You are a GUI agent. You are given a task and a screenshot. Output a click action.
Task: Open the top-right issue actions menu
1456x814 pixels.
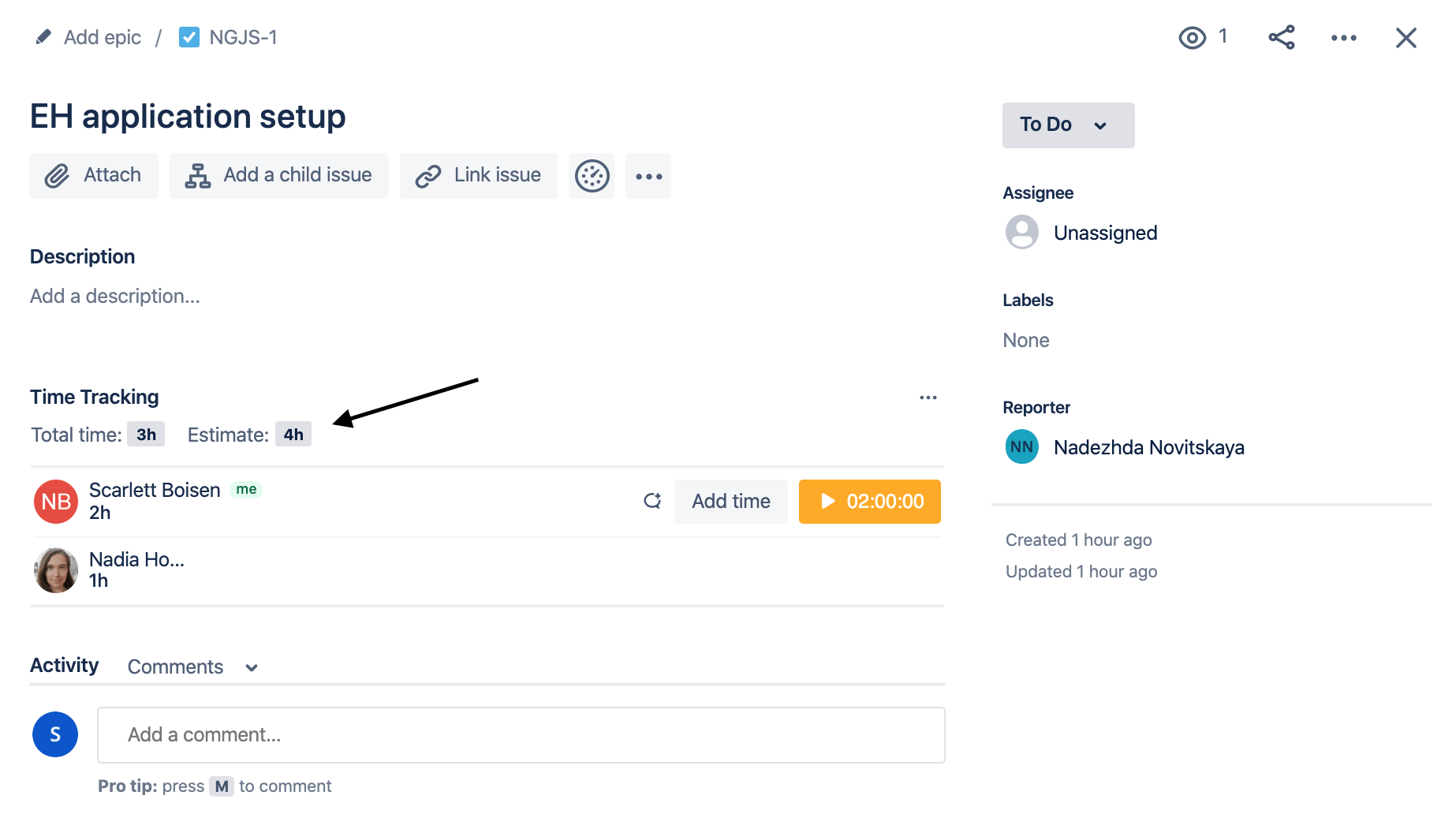(1343, 38)
